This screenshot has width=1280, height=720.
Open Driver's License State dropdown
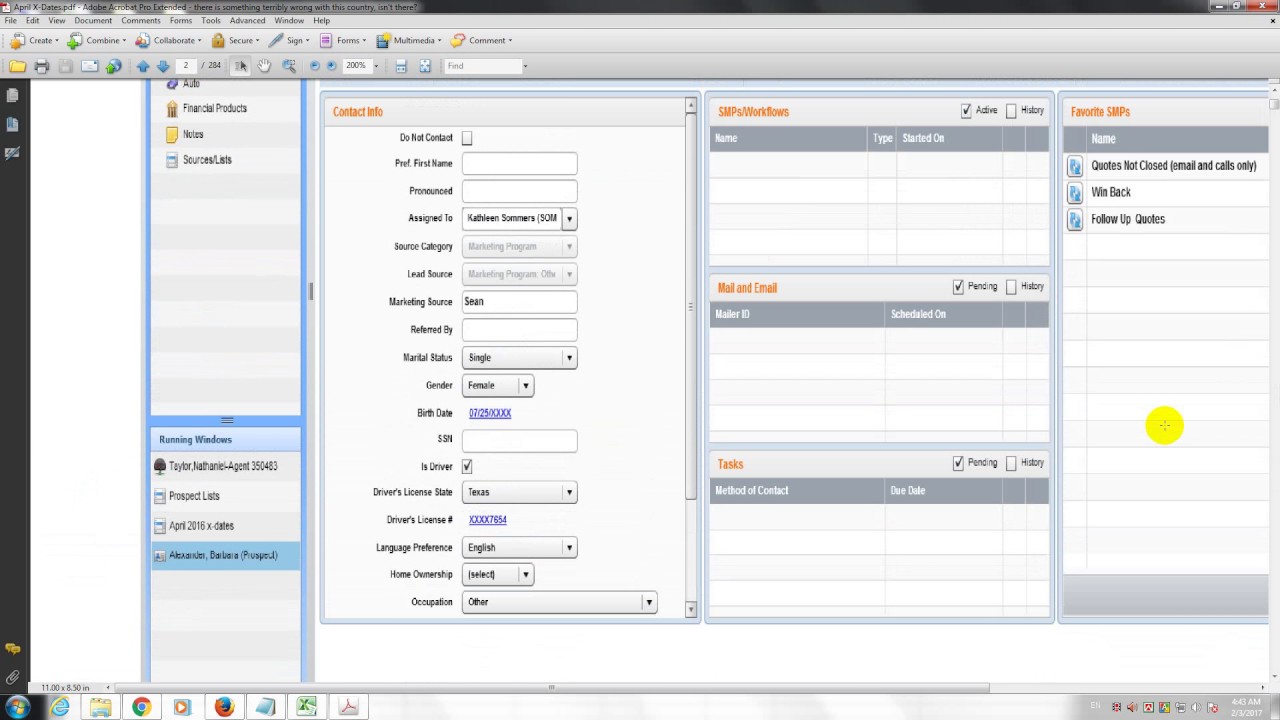(569, 492)
